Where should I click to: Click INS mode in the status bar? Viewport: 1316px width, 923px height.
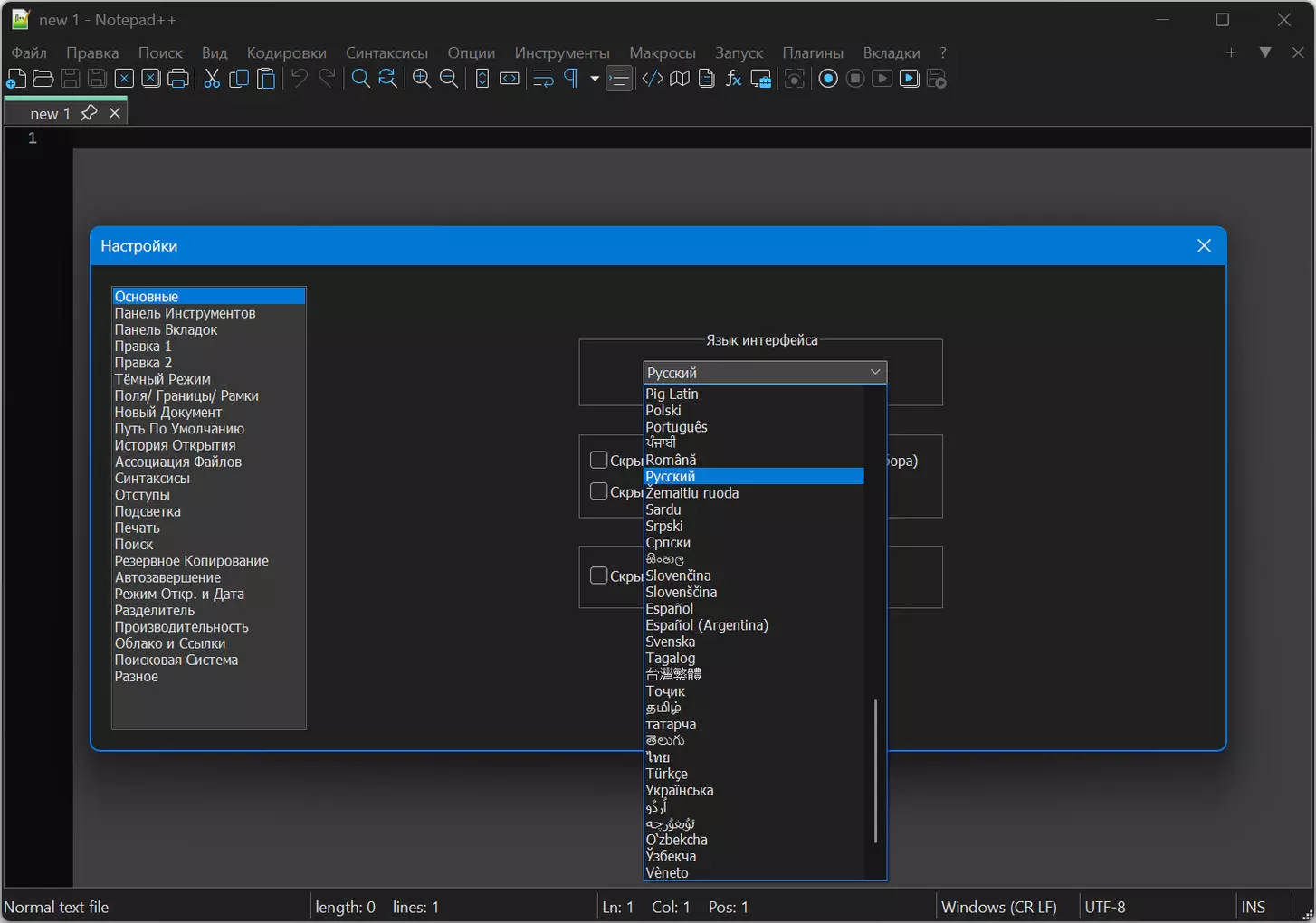point(1254,907)
